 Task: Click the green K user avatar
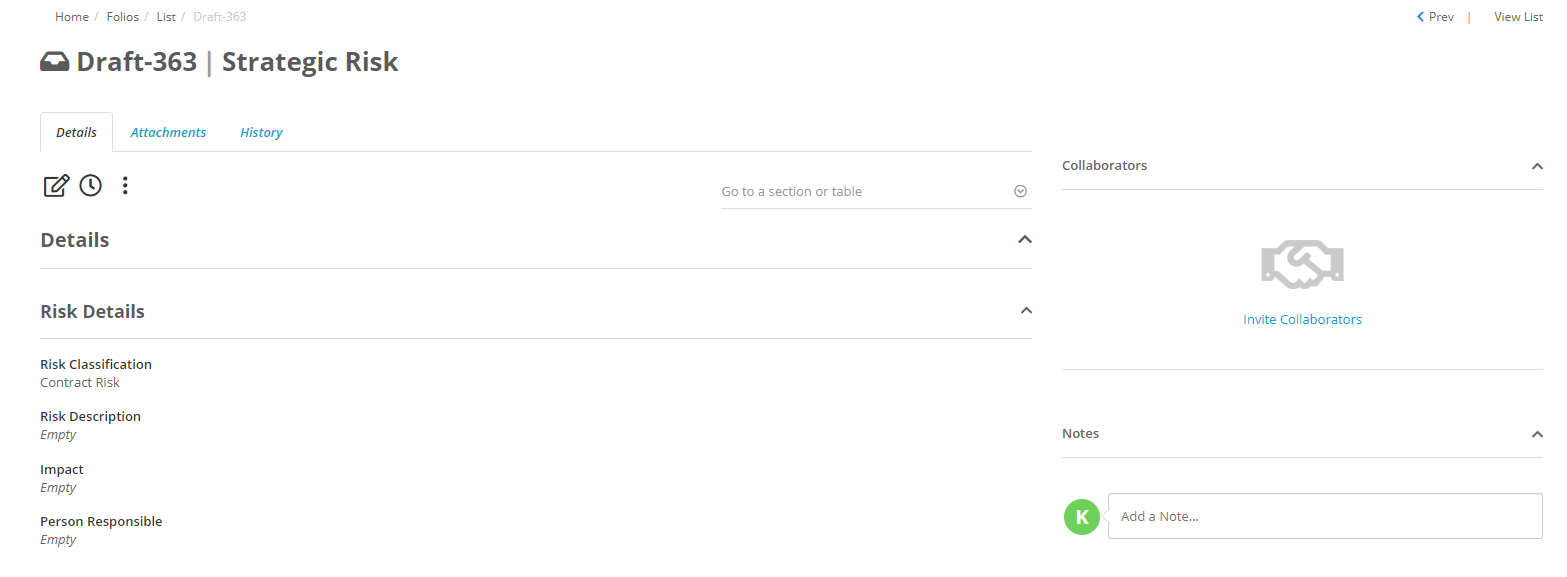pyautogui.click(x=1082, y=517)
